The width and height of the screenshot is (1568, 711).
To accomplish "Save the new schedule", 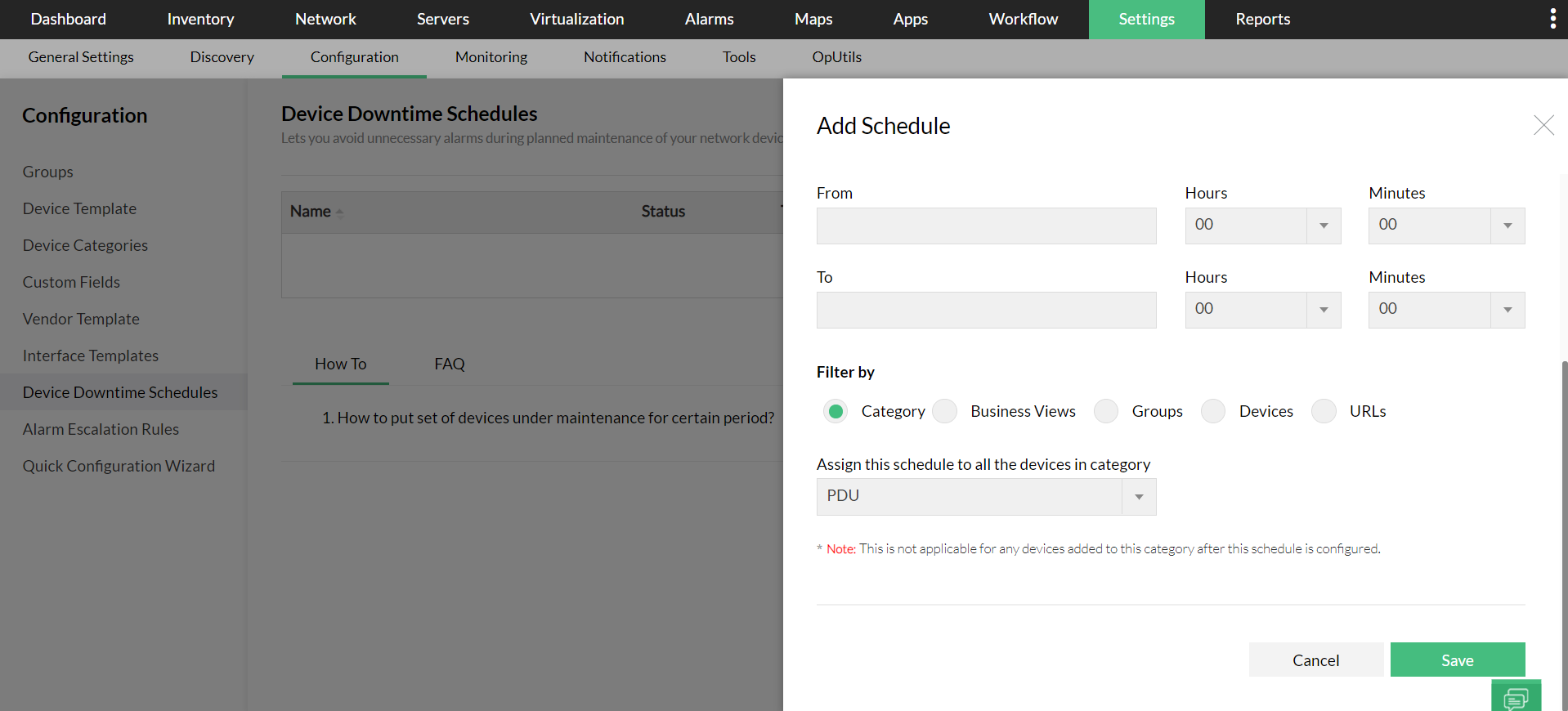I will pyautogui.click(x=1457, y=660).
